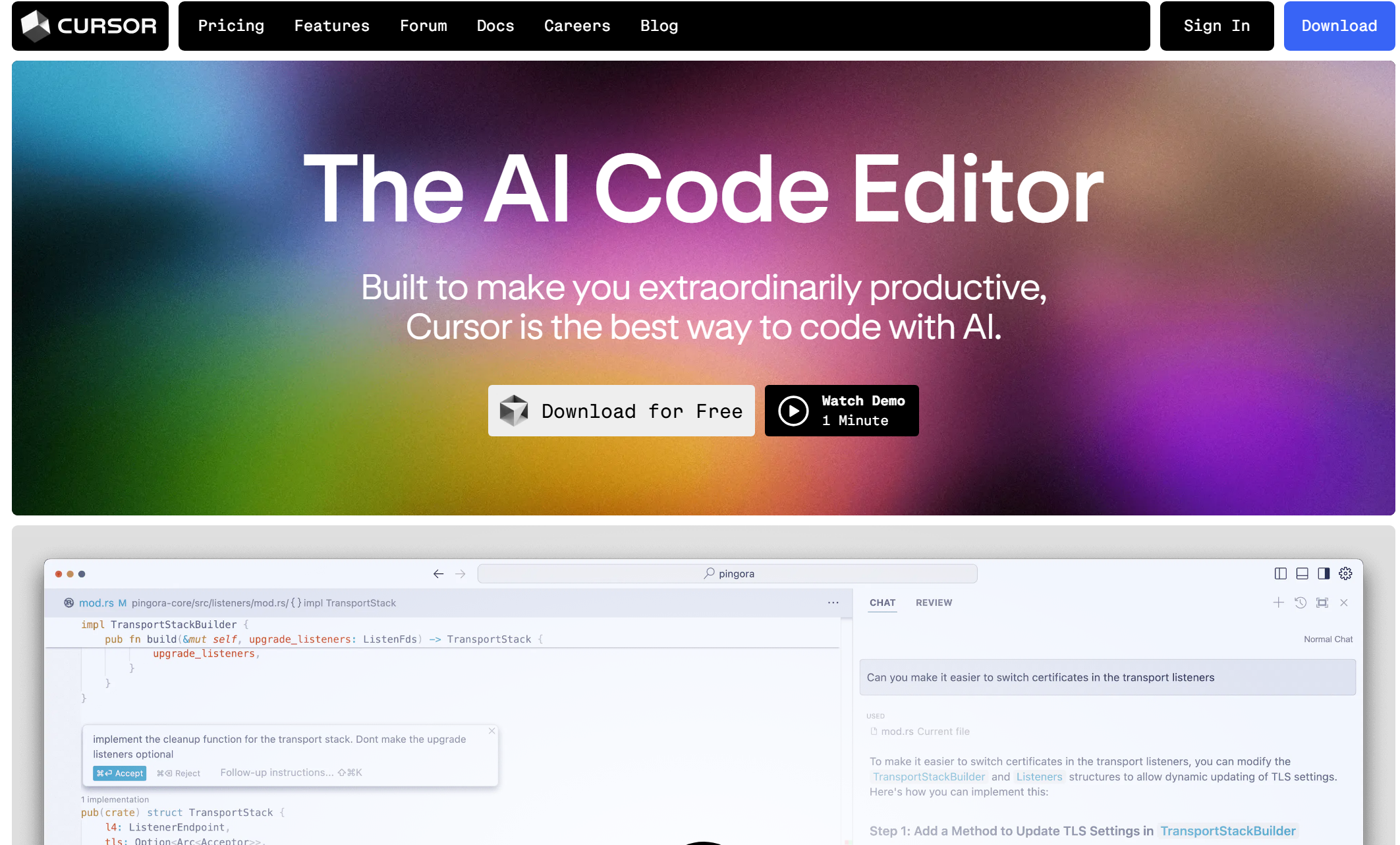Switch to the REVIEW tab in chat panel

pyautogui.click(x=934, y=603)
